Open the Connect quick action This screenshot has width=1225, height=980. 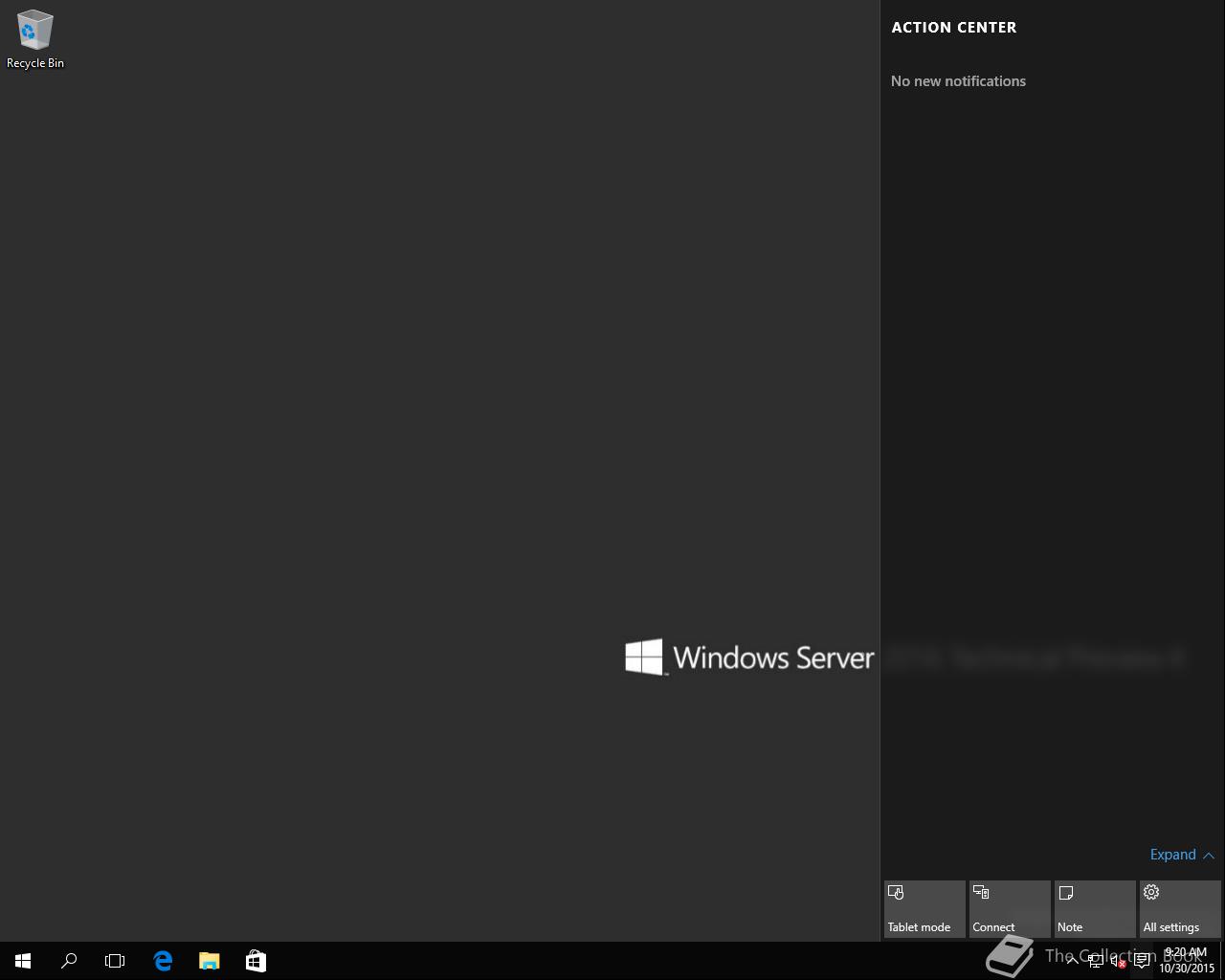pos(1010,909)
